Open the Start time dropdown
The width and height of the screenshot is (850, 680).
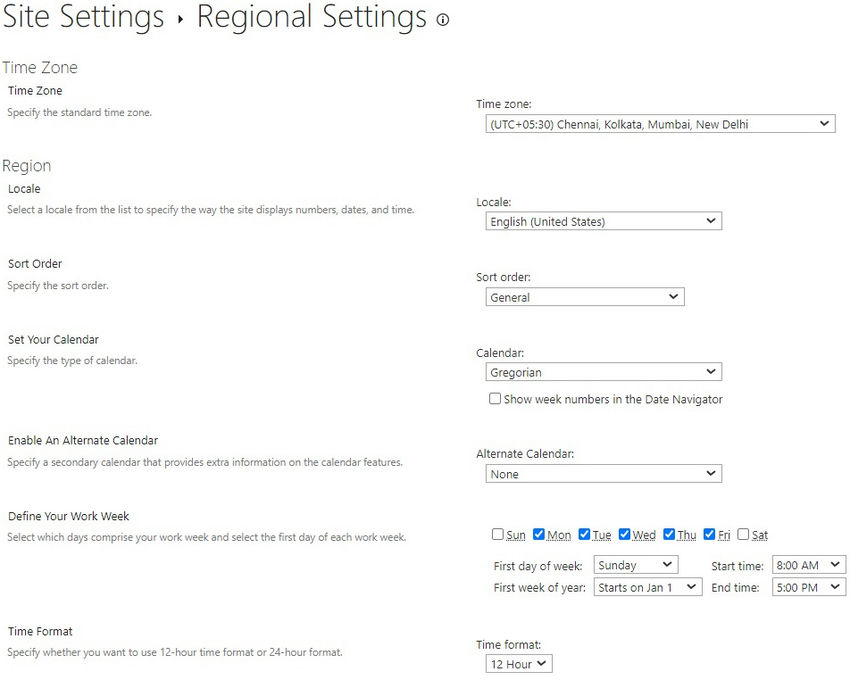coord(807,564)
